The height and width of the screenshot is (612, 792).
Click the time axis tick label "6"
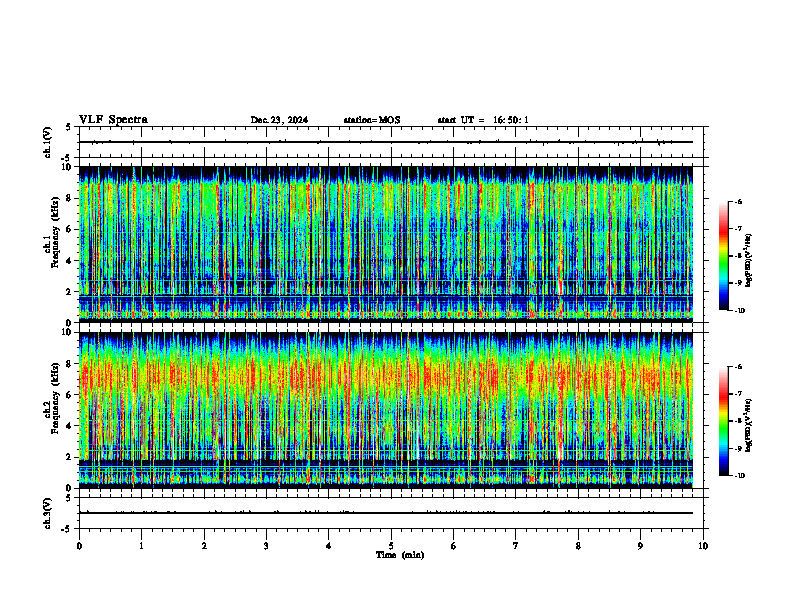[x=453, y=546]
